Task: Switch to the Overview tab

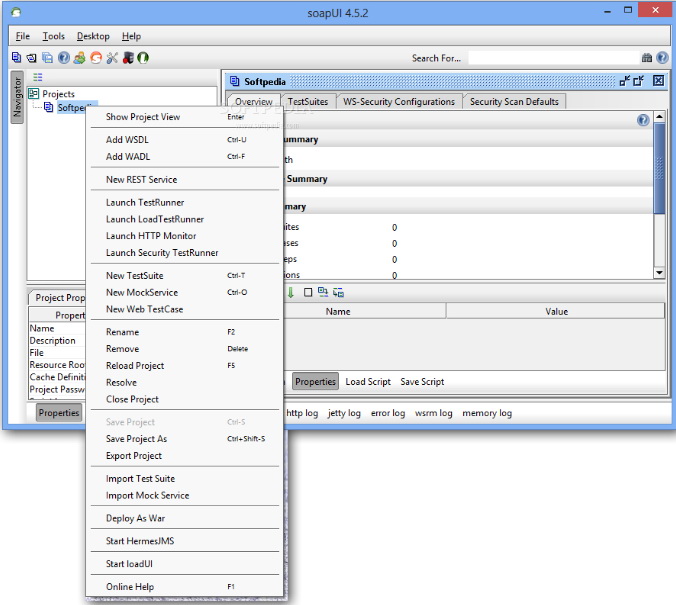Action: pos(254,102)
